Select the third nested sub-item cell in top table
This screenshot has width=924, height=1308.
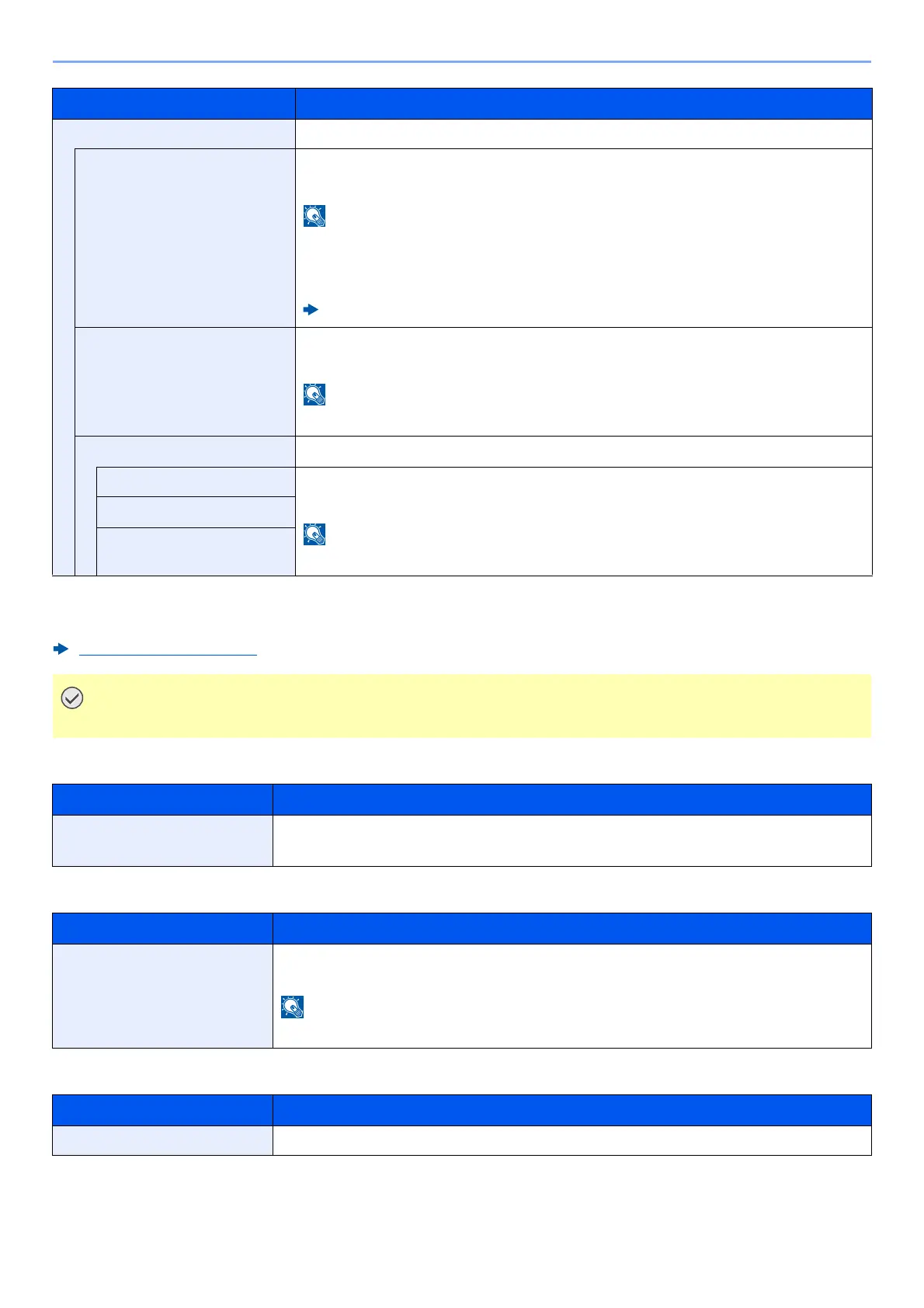(196, 551)
